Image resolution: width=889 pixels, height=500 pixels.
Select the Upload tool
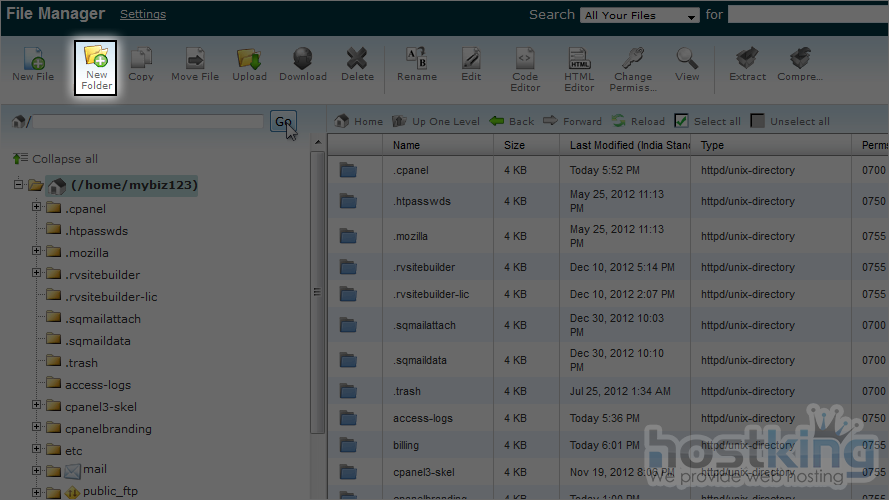(249, 64)
